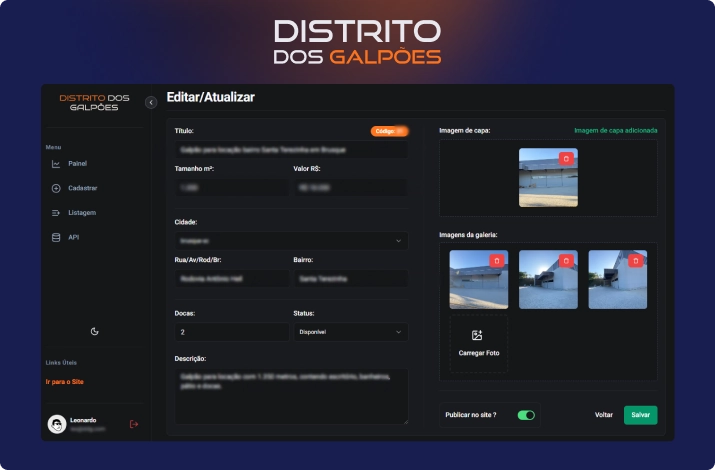Image resolution: width=715 pixels, height=470 pixels.
Task: Click the Título input field
Action: 291,150
